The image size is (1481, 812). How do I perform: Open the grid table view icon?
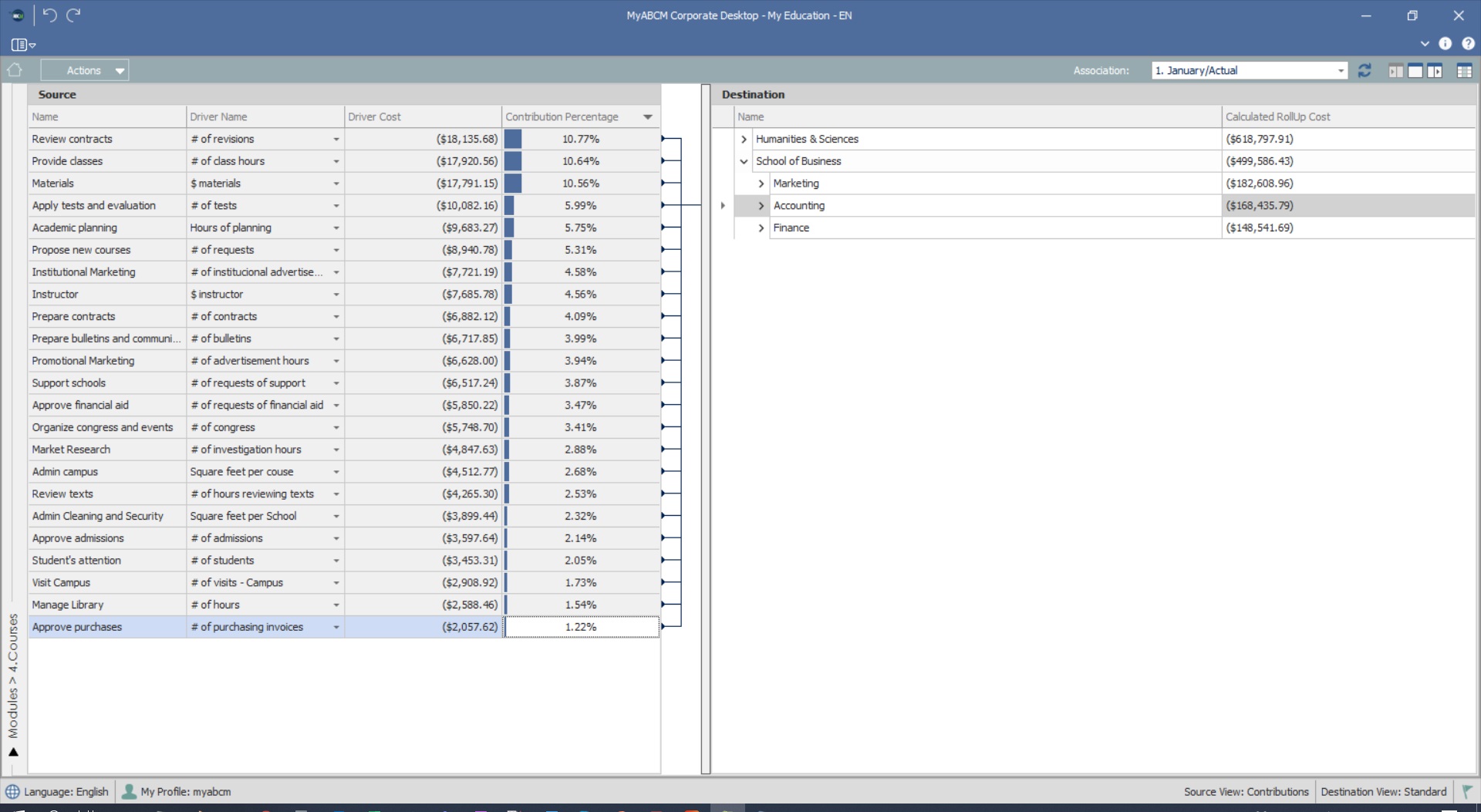click(x=1464, y=71)
